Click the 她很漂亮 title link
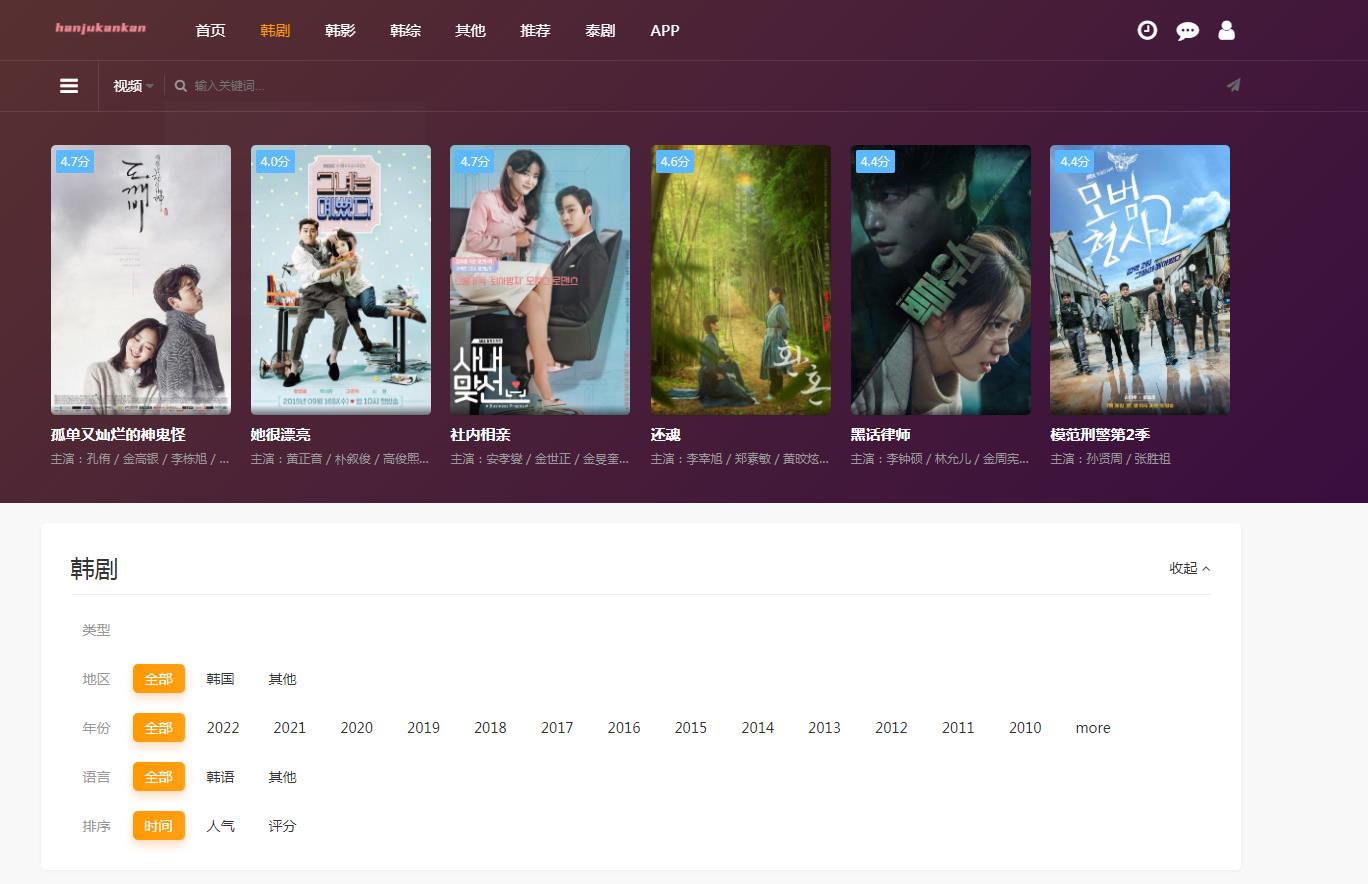 (281, 435)
